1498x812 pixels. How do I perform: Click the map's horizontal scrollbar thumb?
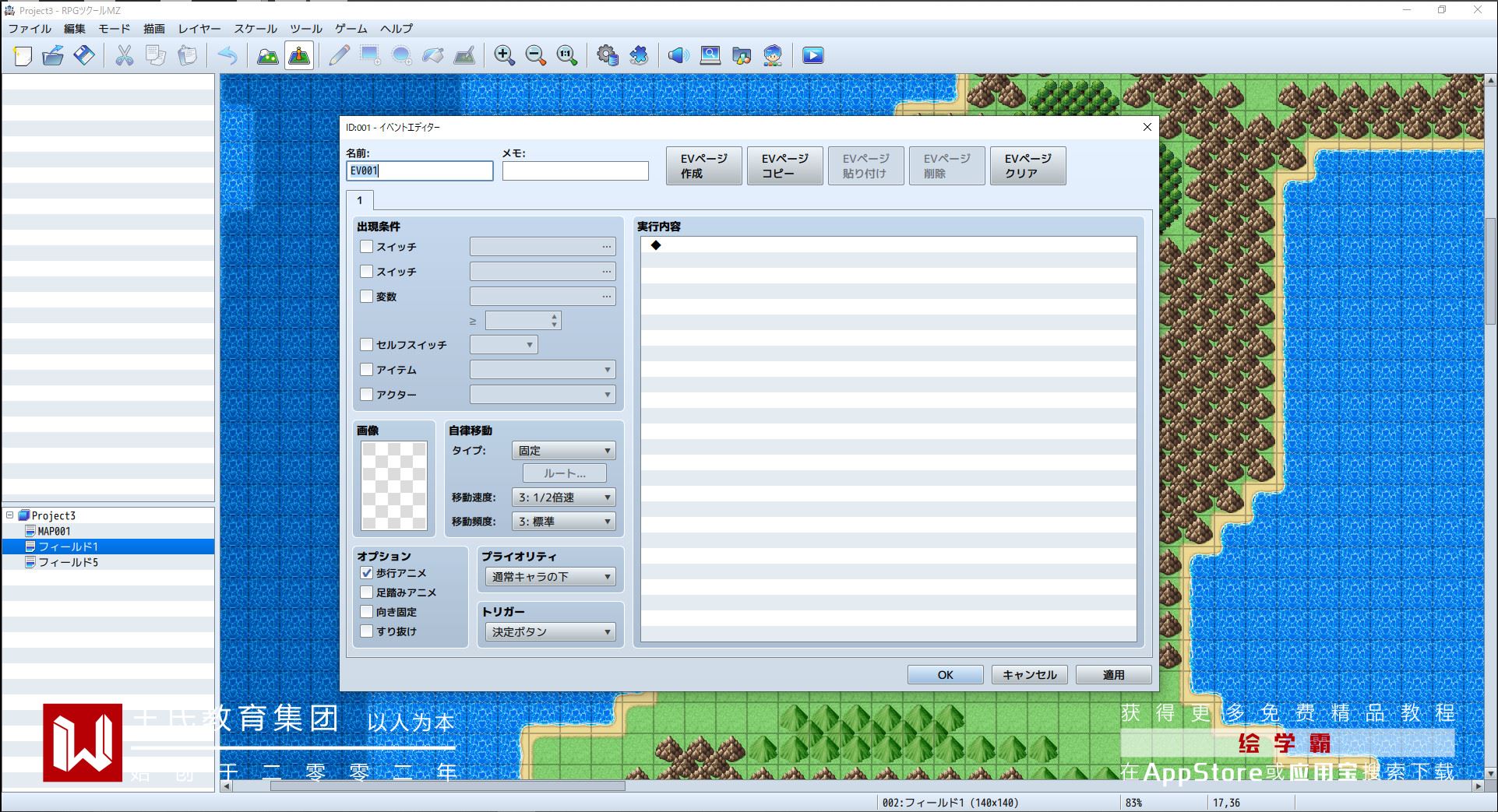pos(448,786)
